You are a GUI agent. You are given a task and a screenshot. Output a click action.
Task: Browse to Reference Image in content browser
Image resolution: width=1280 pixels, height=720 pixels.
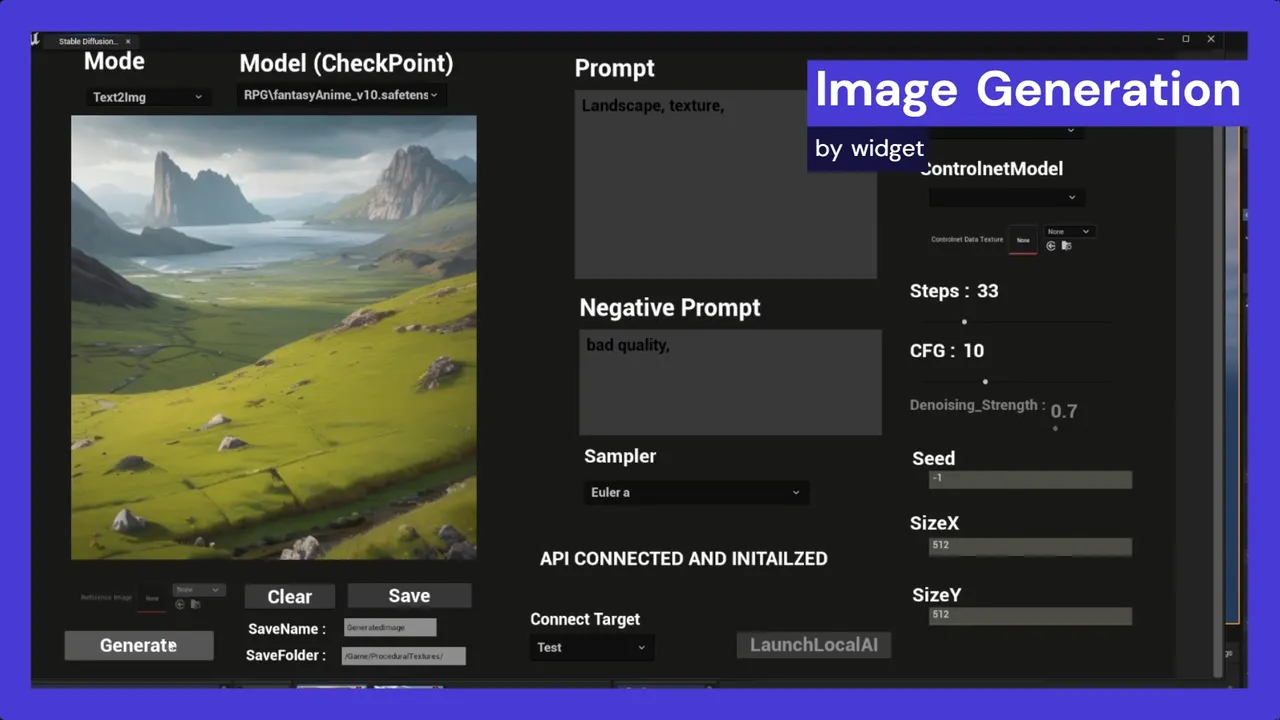tap(195, 604)
